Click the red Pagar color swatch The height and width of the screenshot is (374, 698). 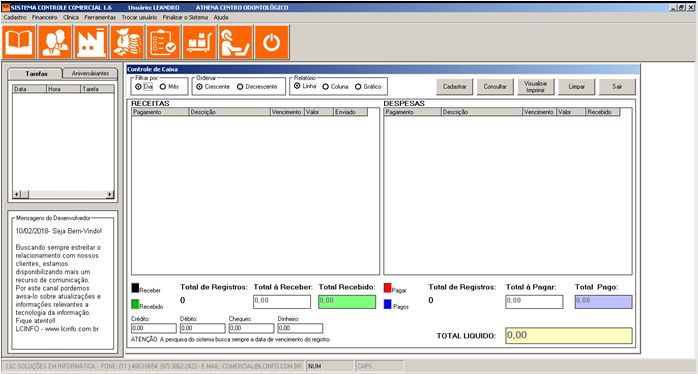pyautogui.click(x=387, y=288)
